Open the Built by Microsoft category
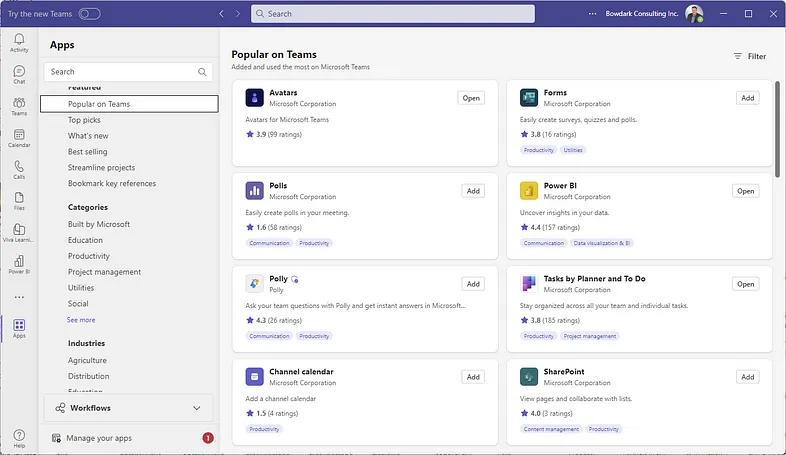This screenshot has height=455, width=786. coord(99,224)
